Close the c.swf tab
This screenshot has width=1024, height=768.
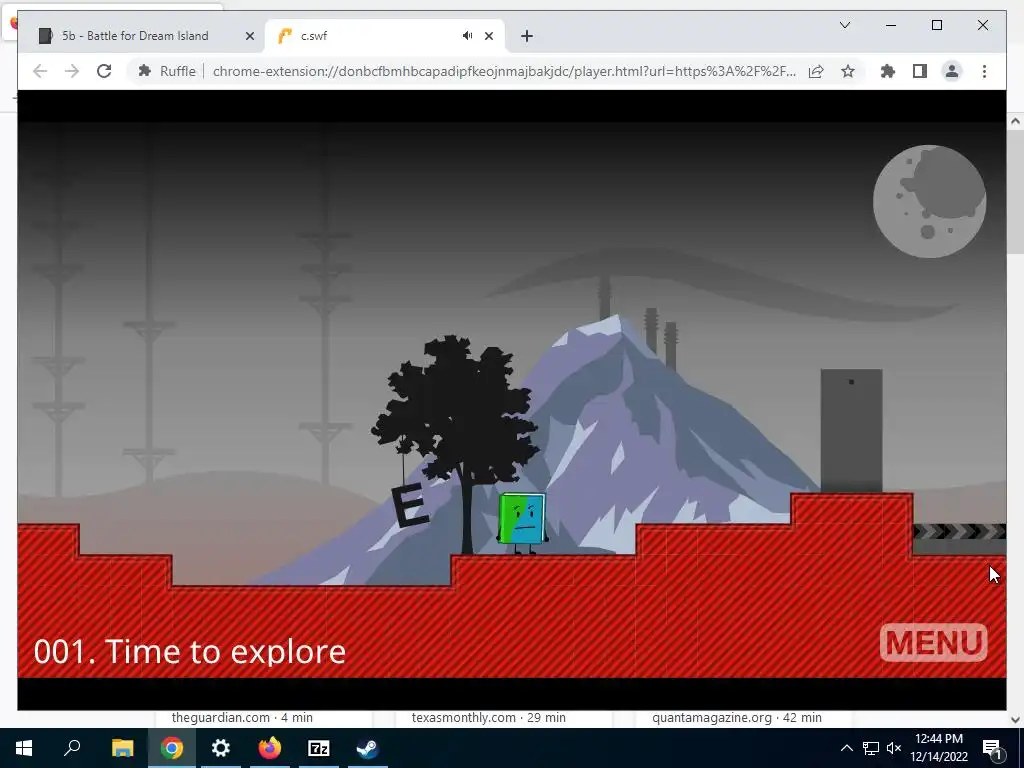(x=488, y=36)
